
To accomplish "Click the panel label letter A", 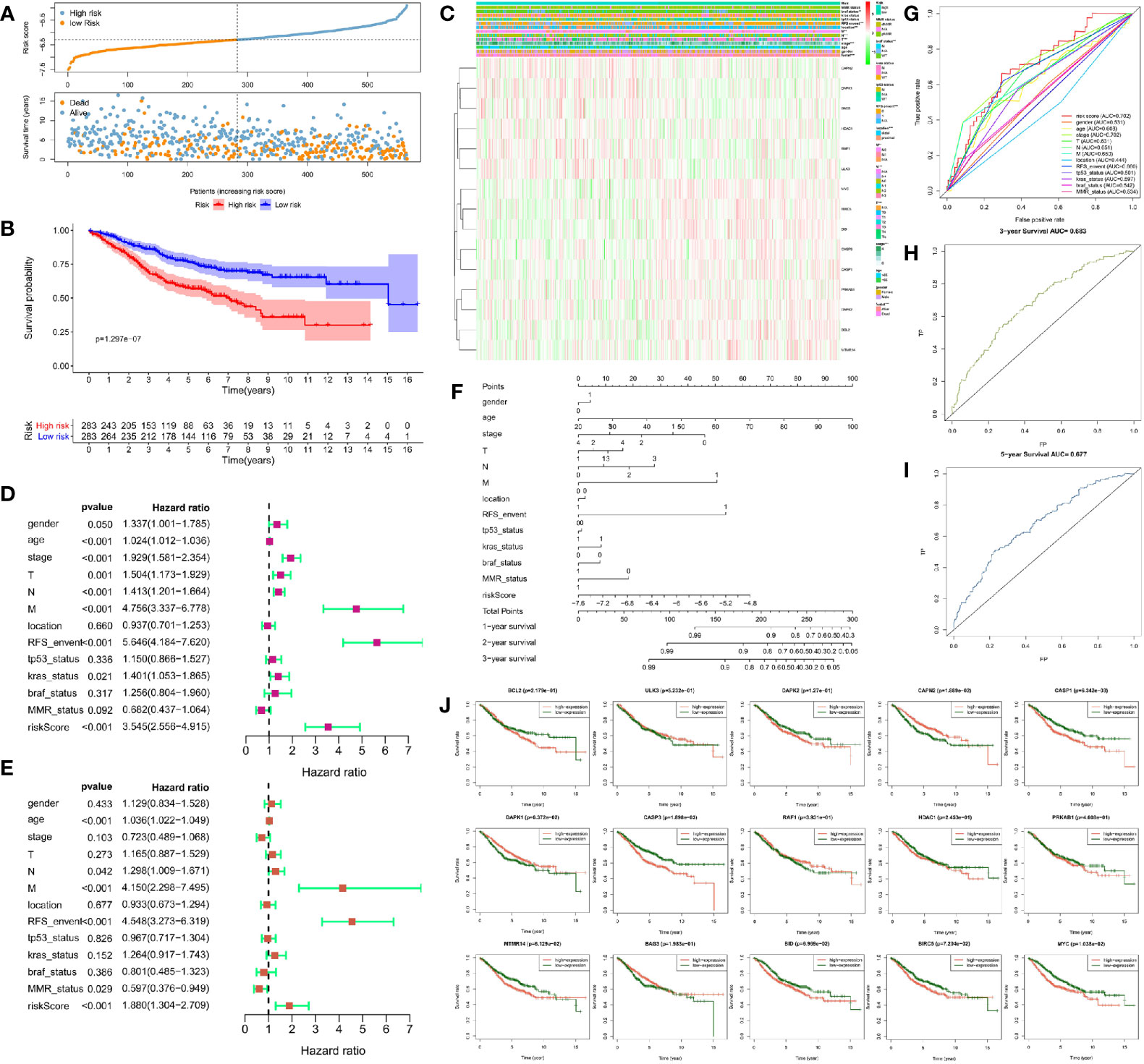I will coord(8,13).
